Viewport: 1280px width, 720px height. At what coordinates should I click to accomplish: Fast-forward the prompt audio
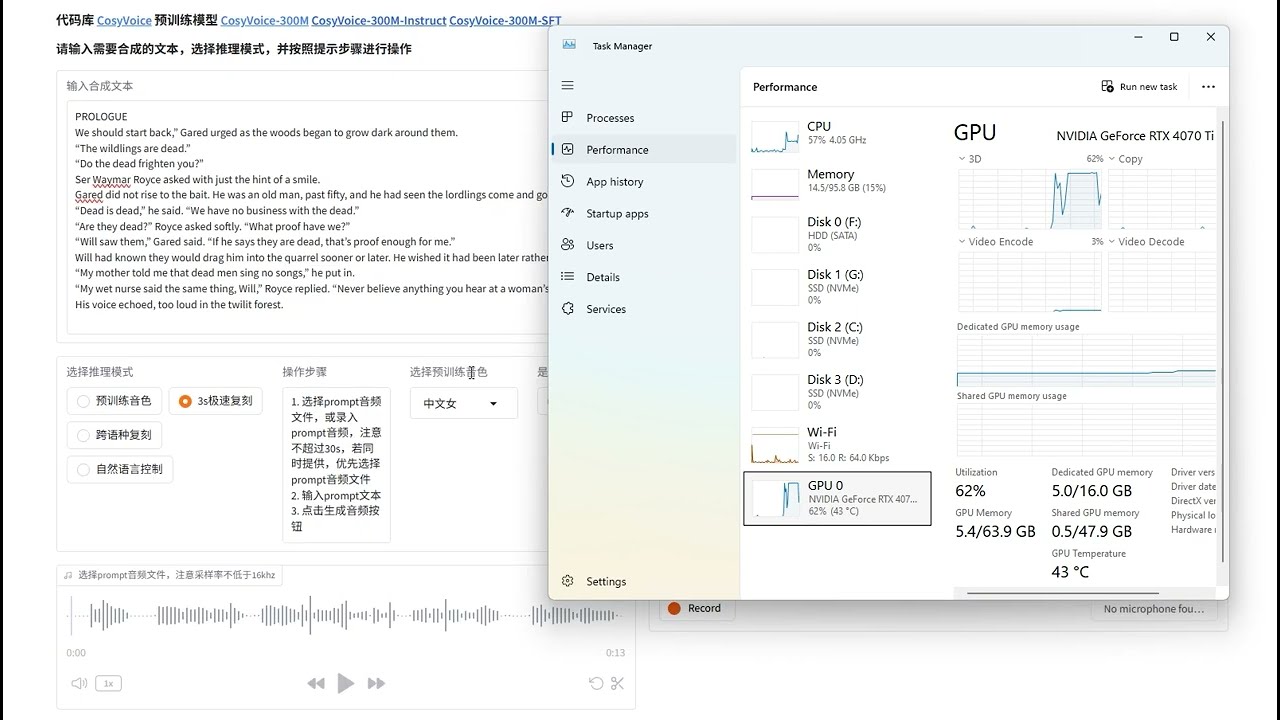(376, 684)
